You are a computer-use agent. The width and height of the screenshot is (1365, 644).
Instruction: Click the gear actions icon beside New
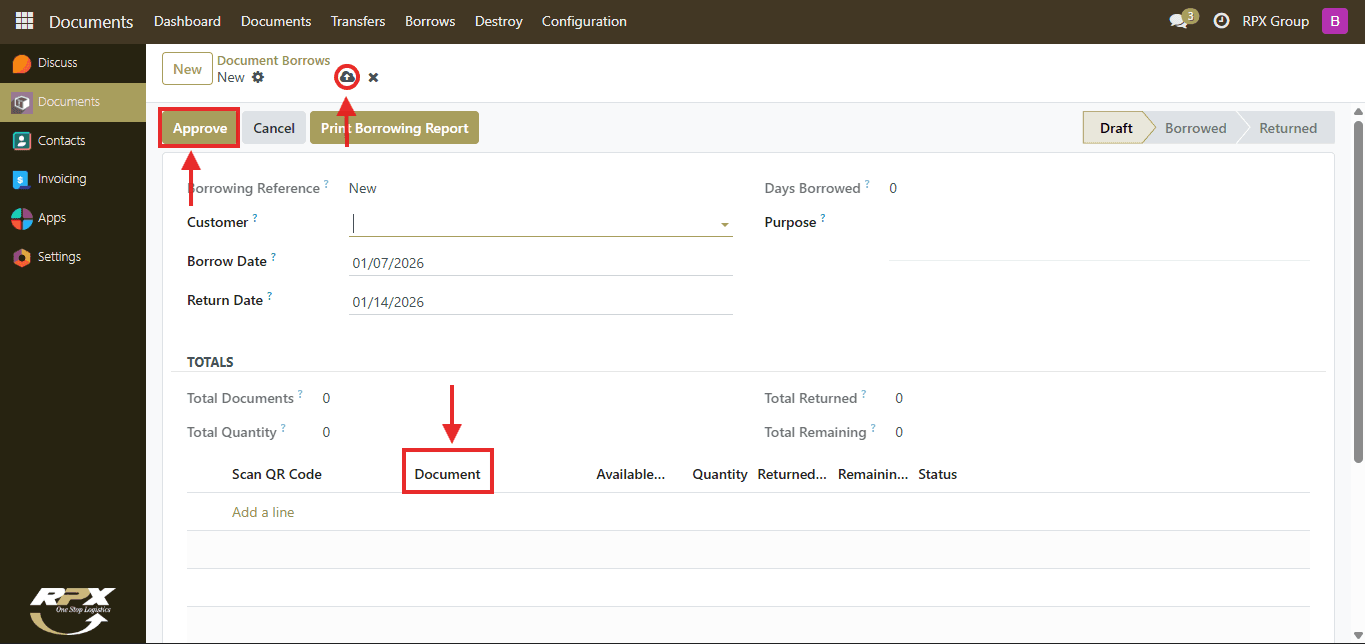258,77
